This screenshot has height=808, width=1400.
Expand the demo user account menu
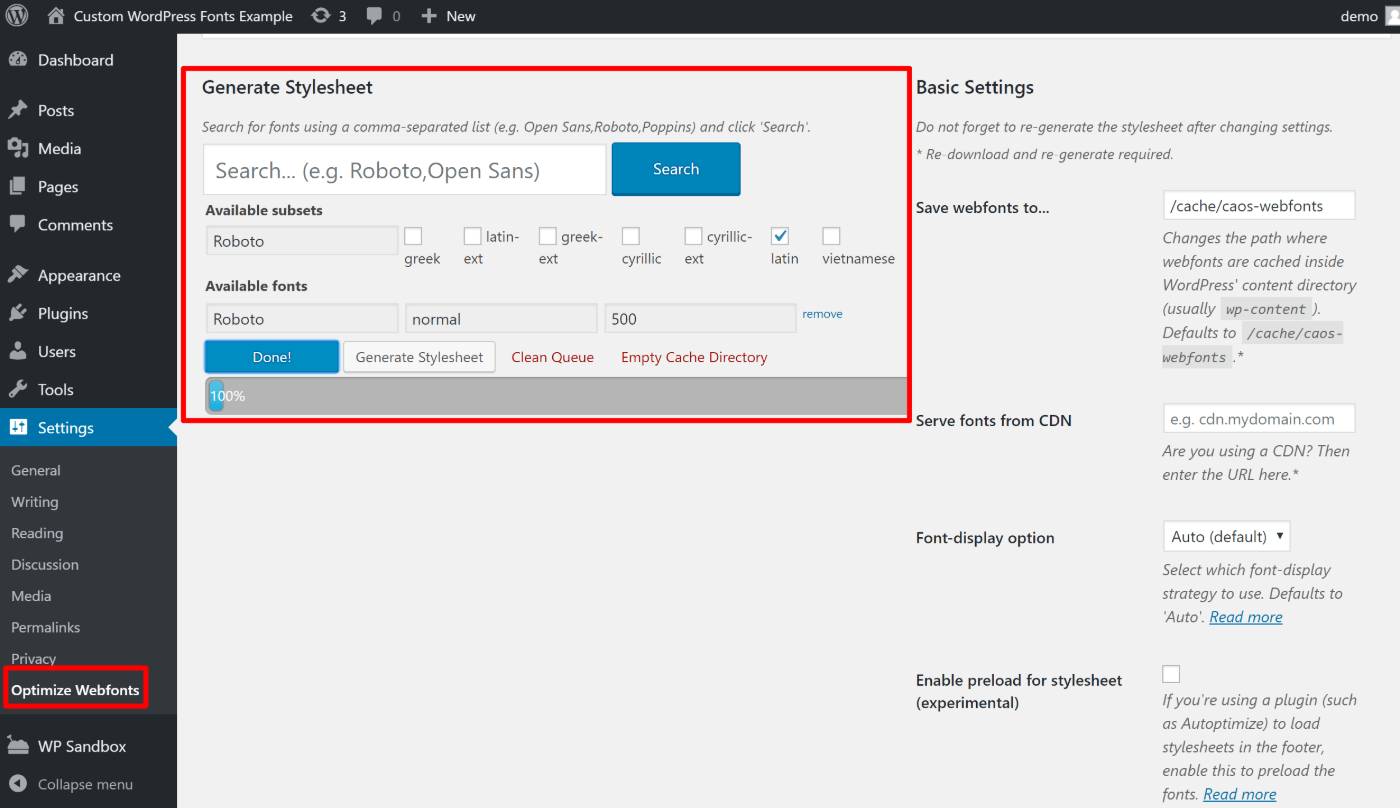[1370, 15]
